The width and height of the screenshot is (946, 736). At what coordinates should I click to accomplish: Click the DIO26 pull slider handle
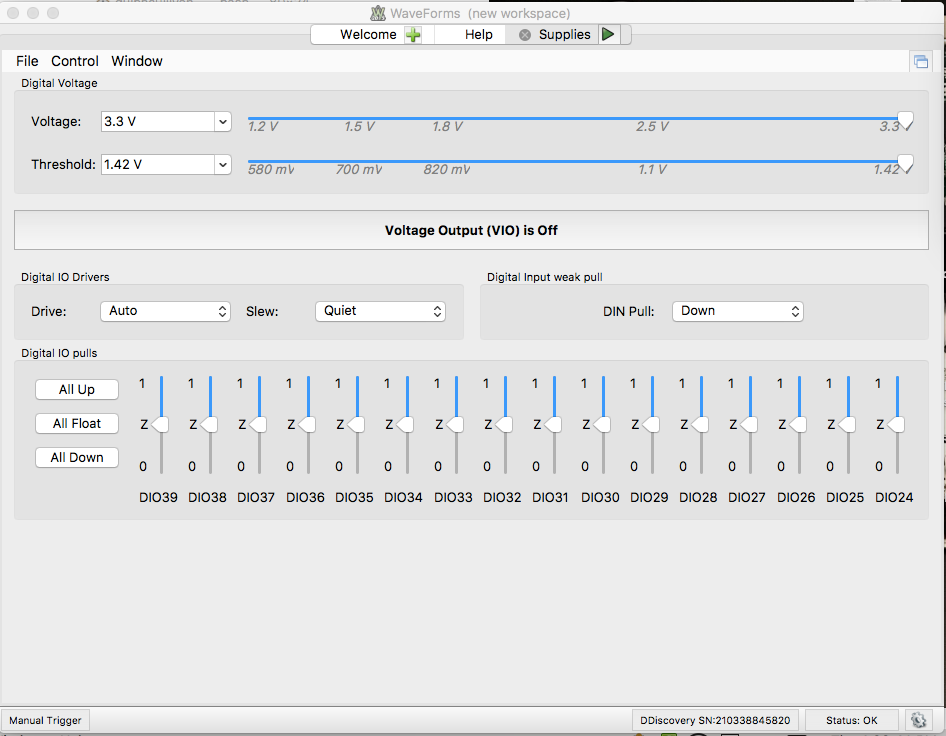[x=798, y=425]
